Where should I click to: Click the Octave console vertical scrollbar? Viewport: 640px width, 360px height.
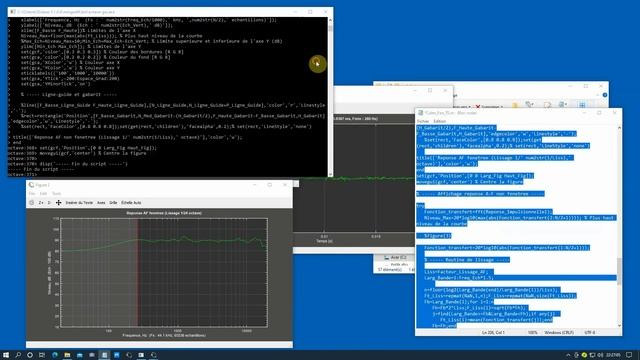click(330, 96)
